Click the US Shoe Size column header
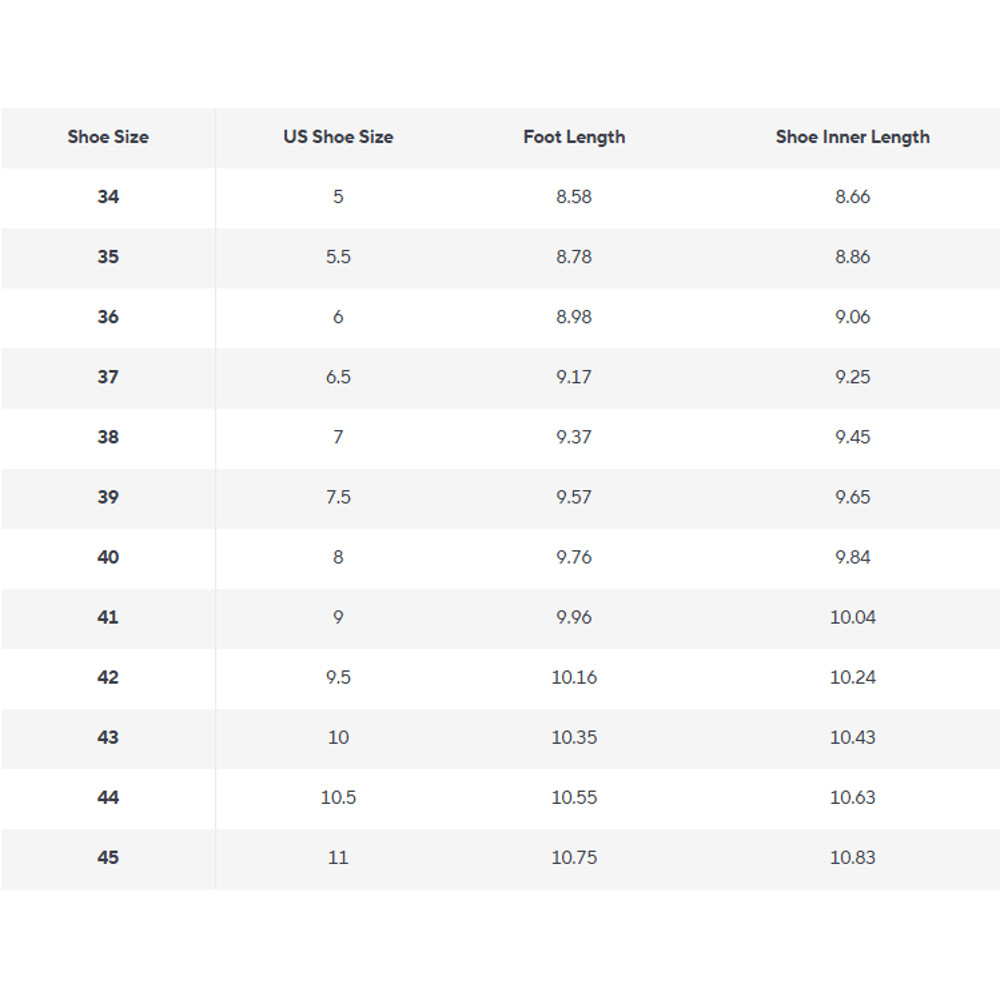Image resolution: width=1000 pixels, height=1000 pixels. point(338,137)
